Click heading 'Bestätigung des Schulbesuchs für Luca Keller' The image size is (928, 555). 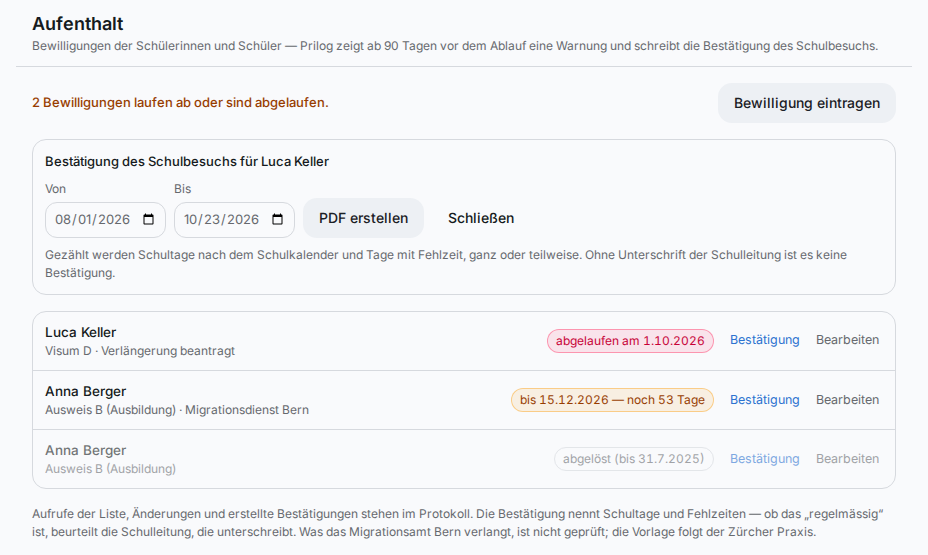[187, 162]
